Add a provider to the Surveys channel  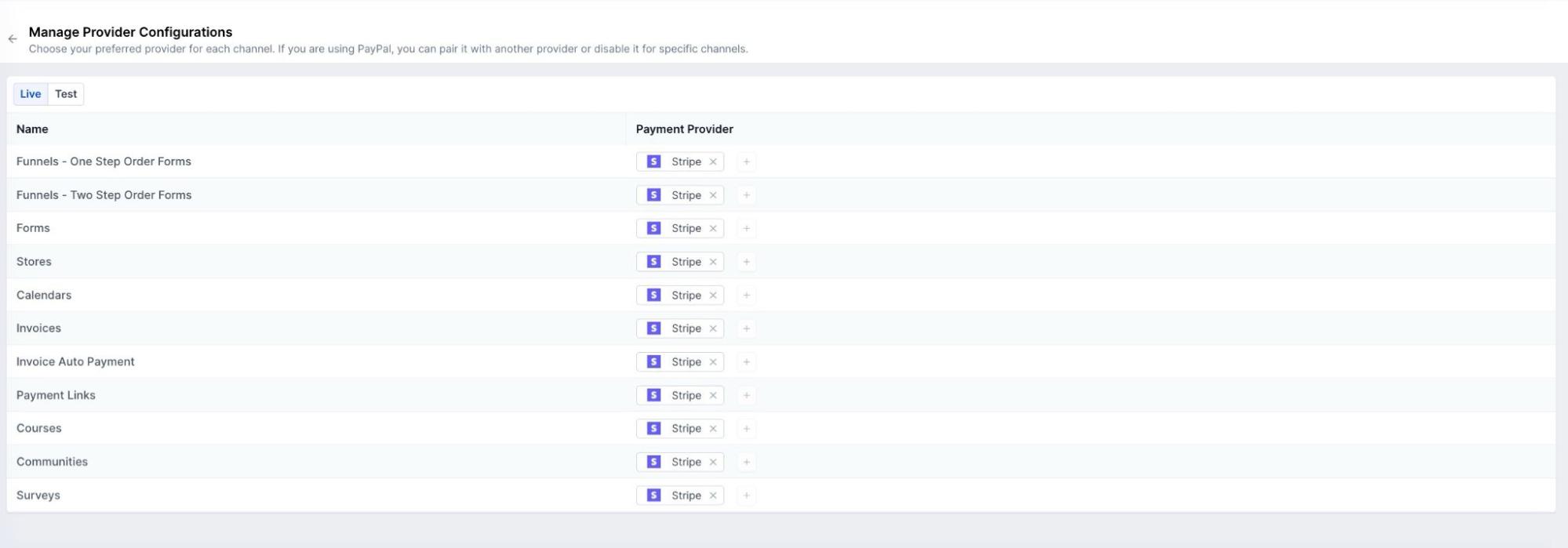click(x=746, y=495)
